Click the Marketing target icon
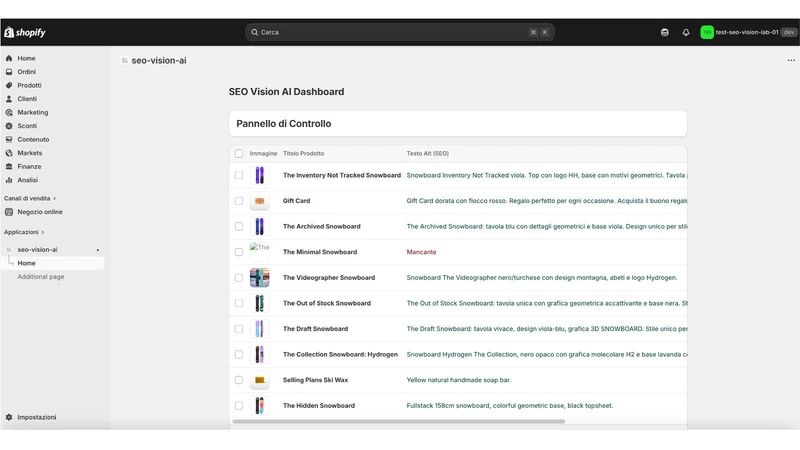 9,112
